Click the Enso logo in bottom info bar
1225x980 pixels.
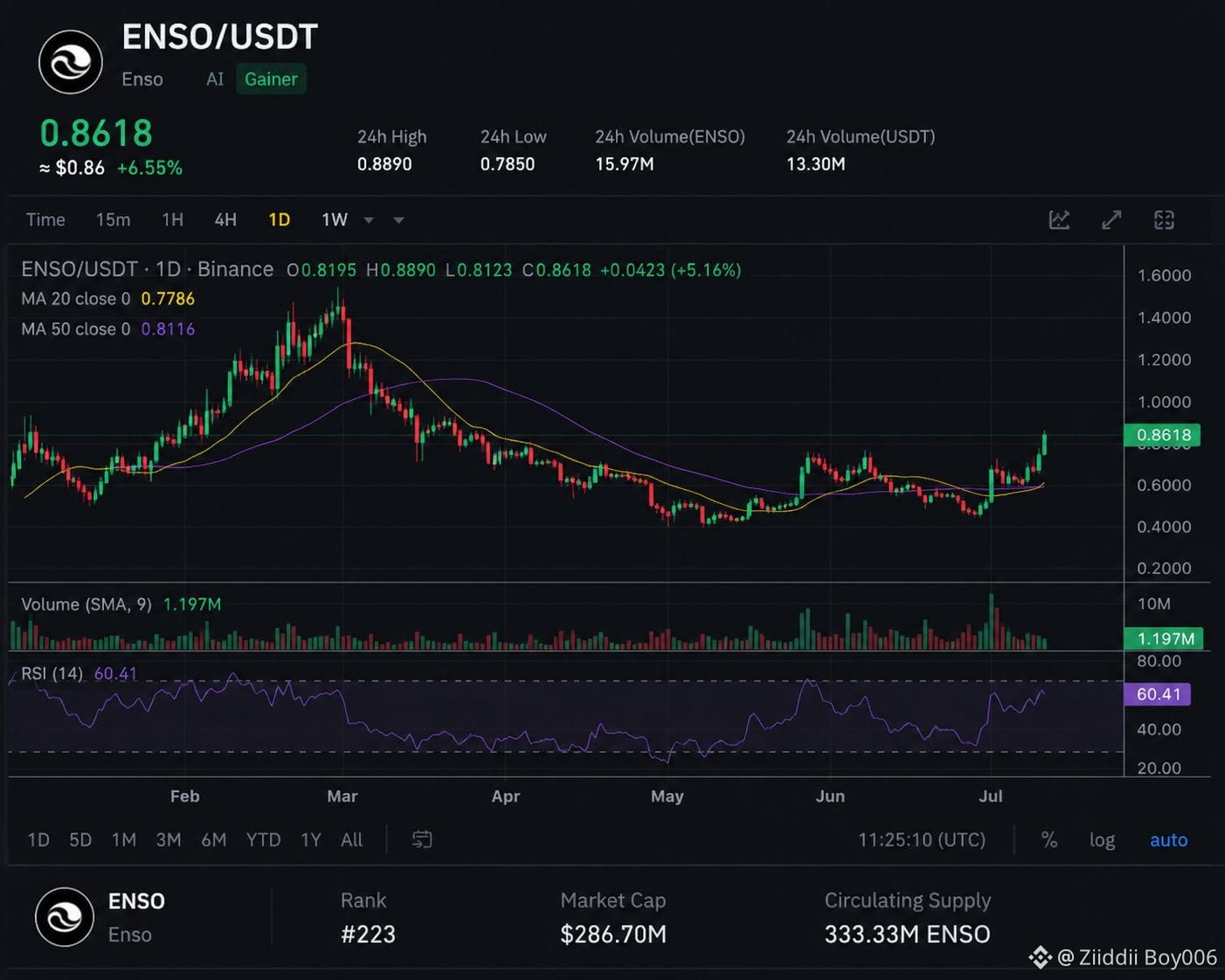click(64, 917)
